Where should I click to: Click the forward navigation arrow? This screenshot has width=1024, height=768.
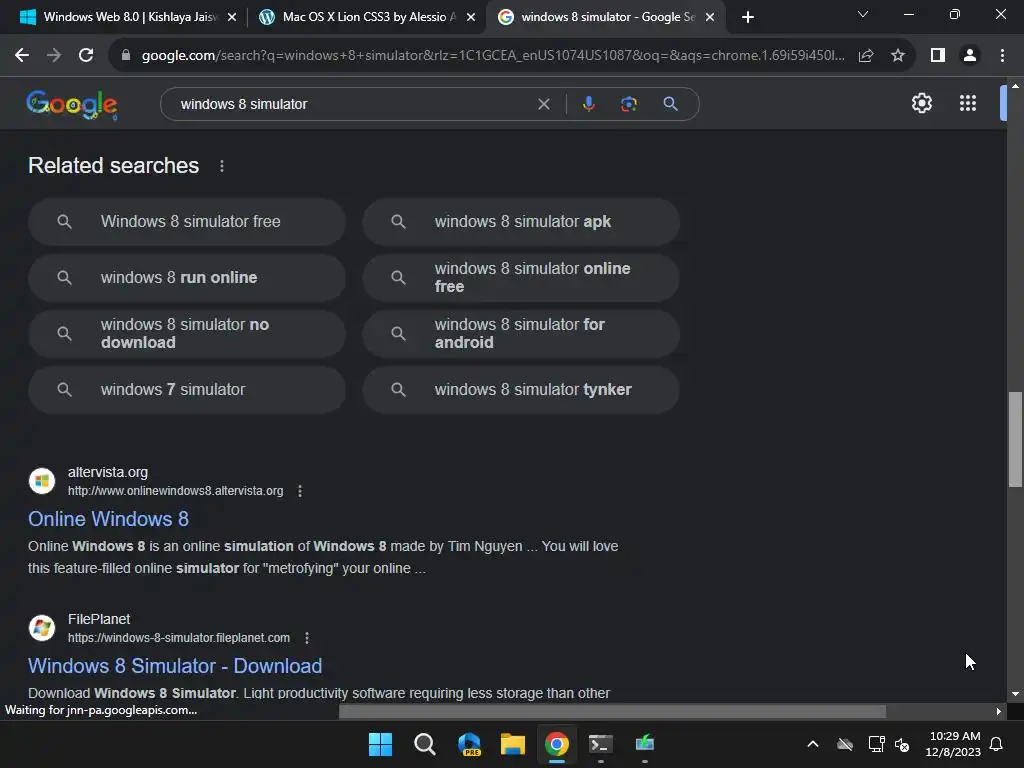click(x=54, y=56)
